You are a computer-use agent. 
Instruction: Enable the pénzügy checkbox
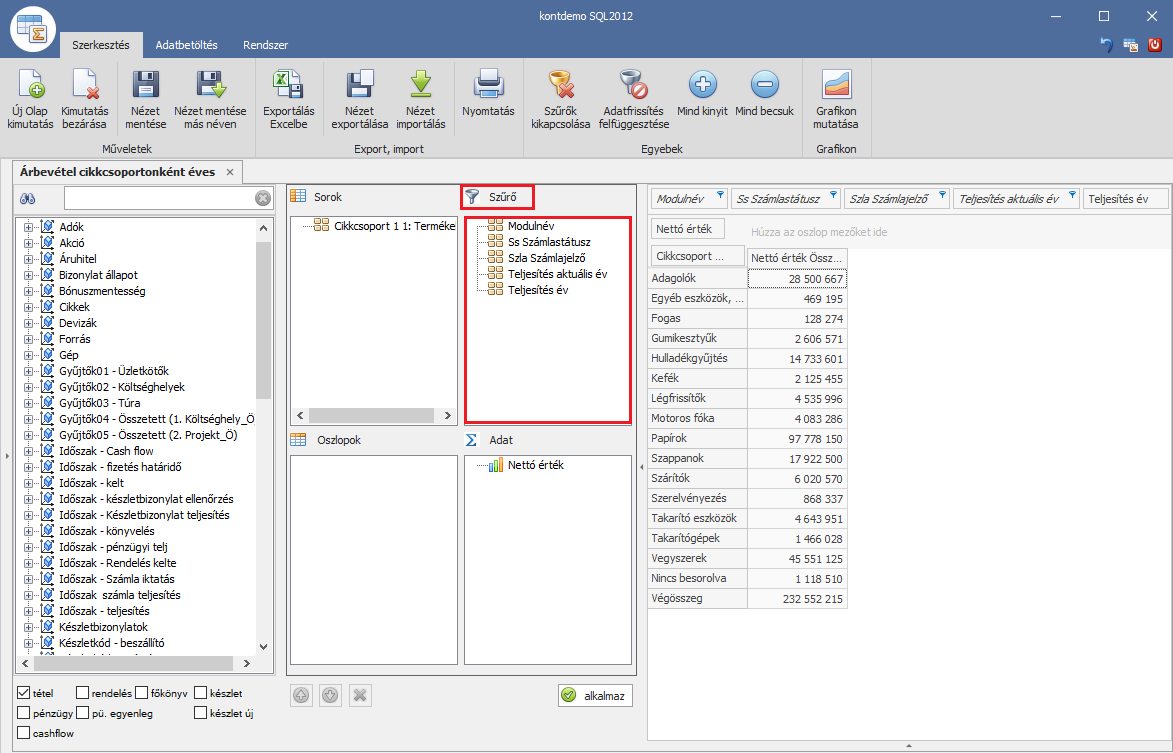click(23, 713)
